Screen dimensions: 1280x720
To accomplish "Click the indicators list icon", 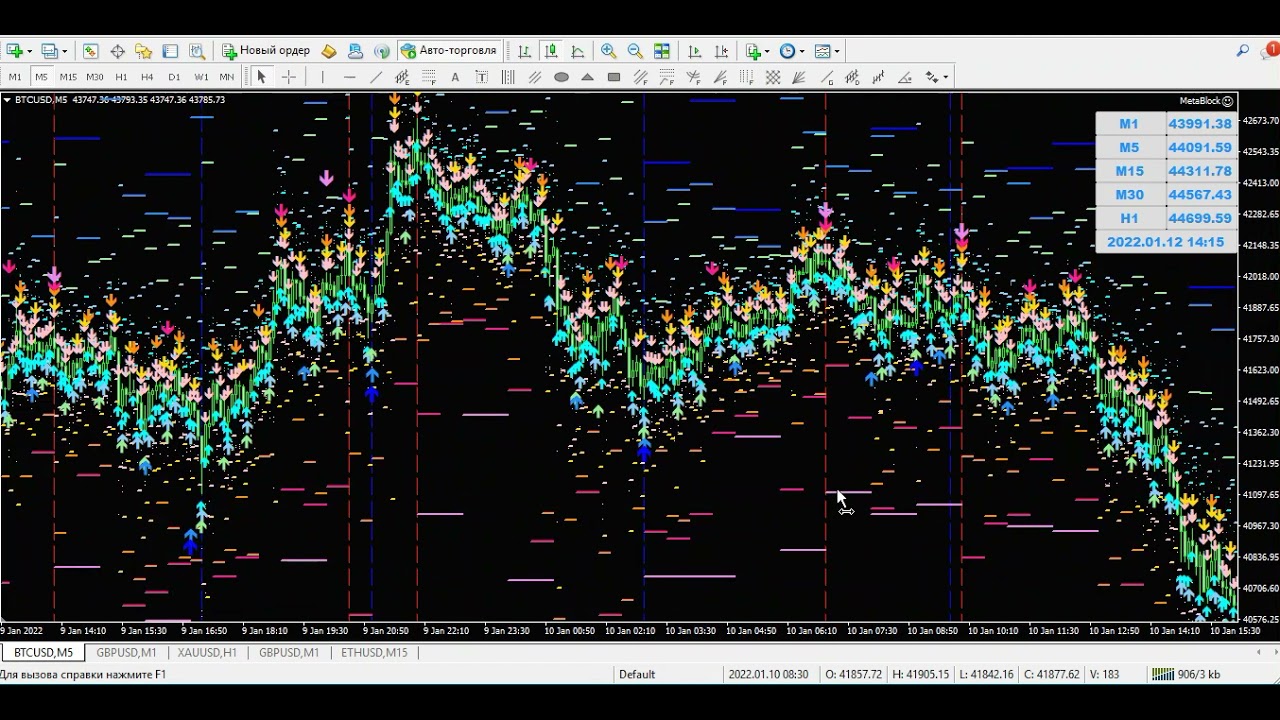I will point(753,51).
